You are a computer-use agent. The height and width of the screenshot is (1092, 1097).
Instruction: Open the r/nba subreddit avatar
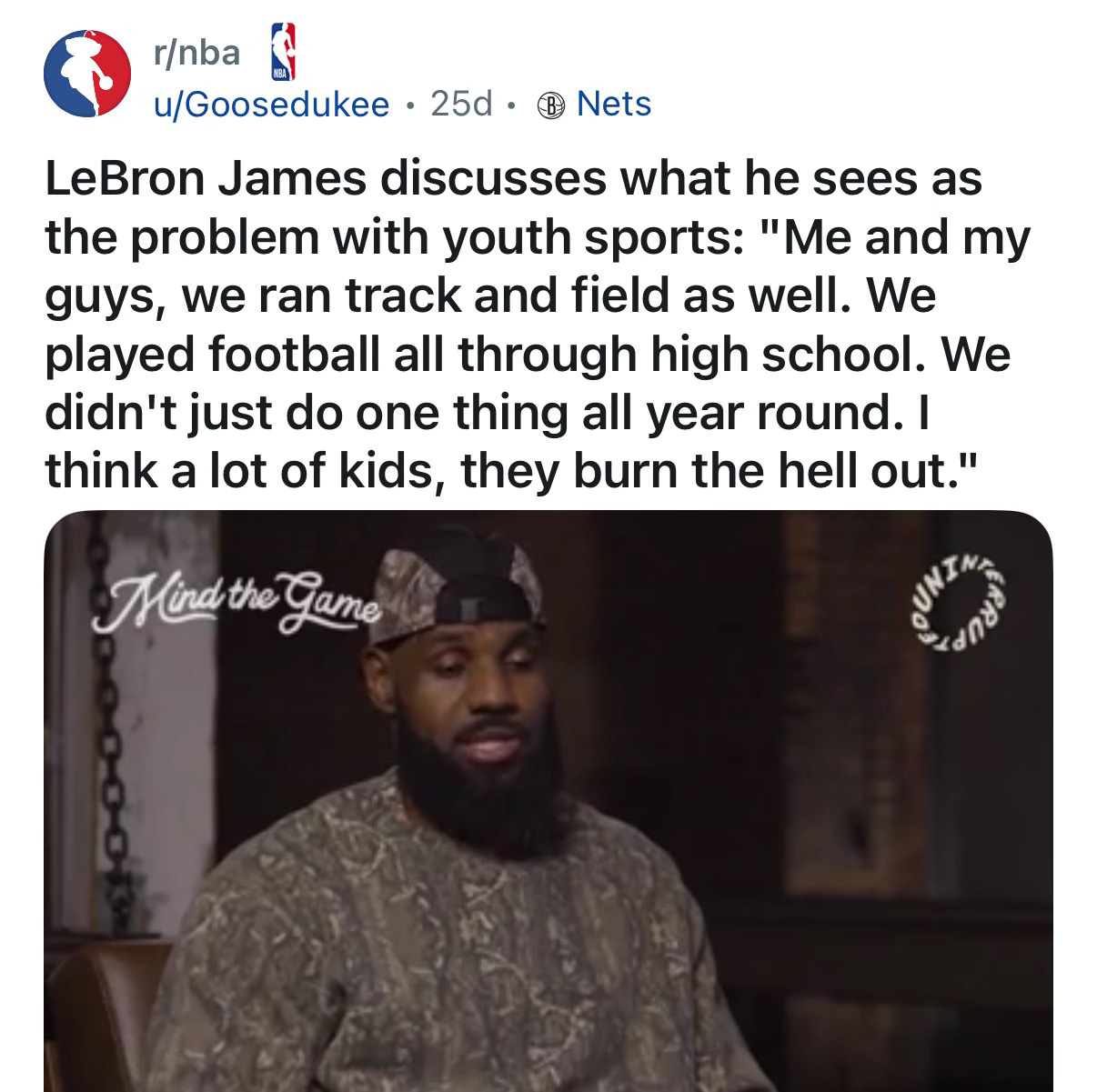[x=86, y=75]
